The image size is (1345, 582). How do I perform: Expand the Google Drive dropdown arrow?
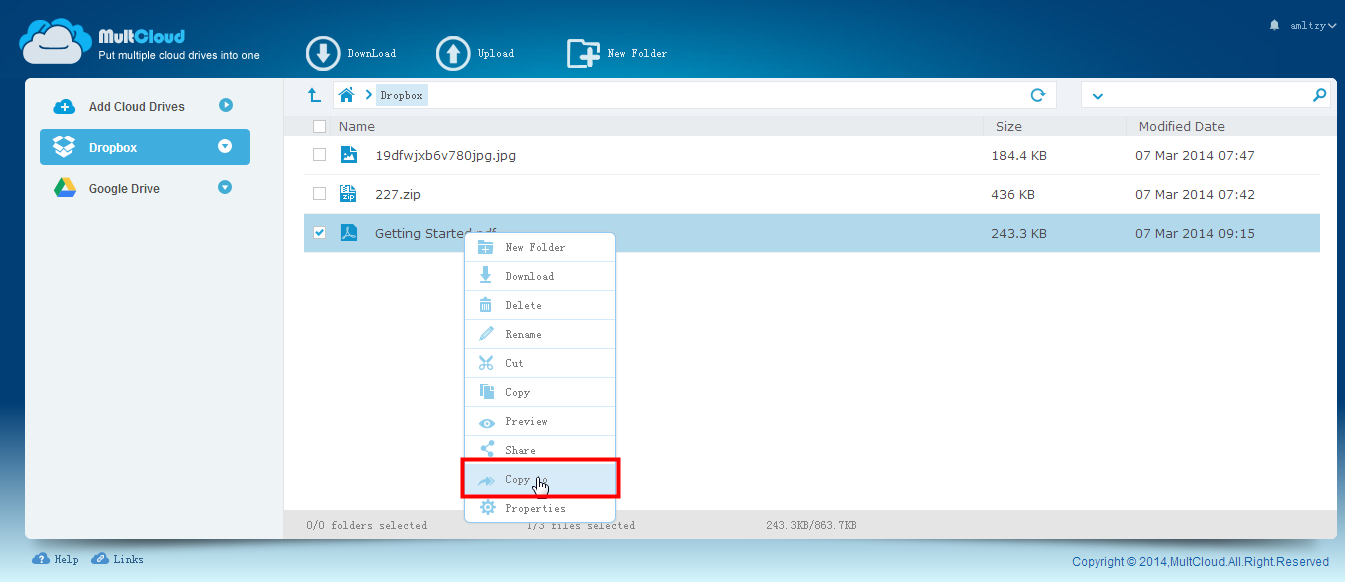point(225,187)
